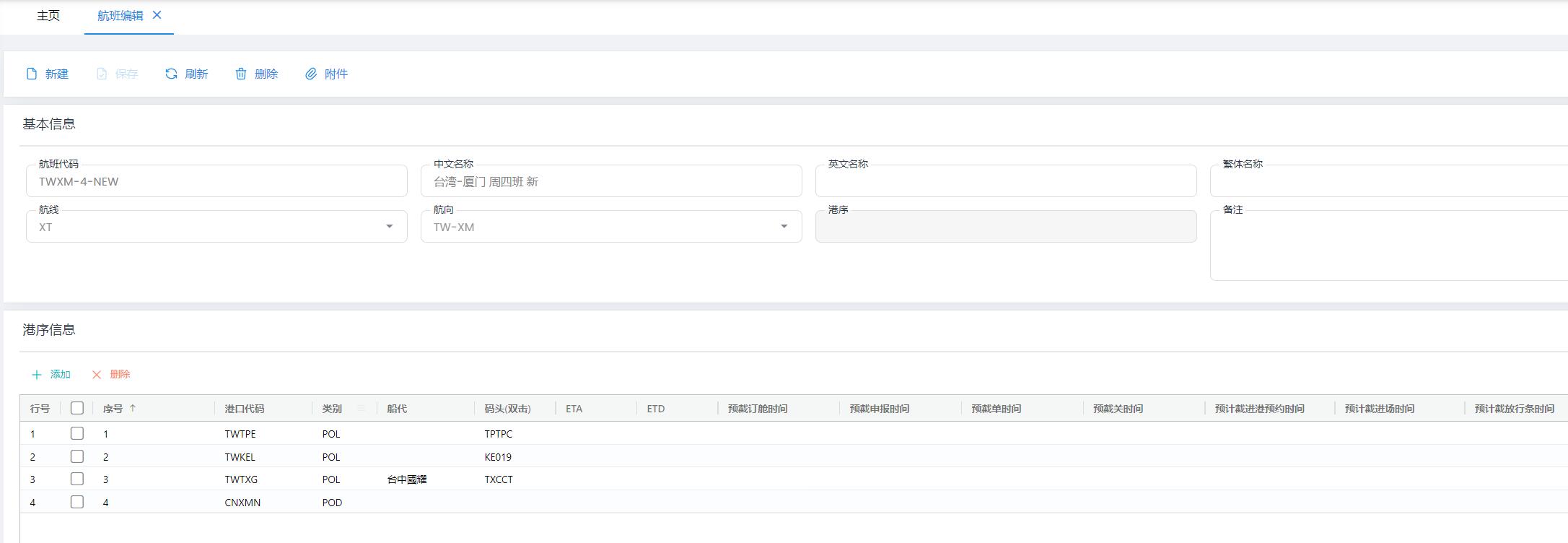1568x543 pixels.
Task: Check the select-all checkbox in table header
Action: point(77,408)
